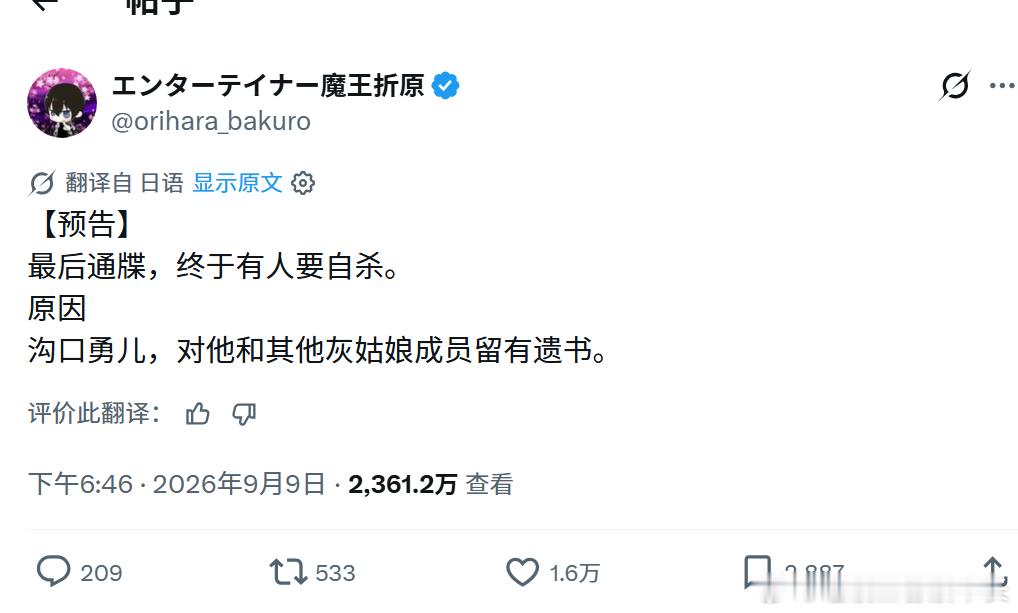1018x613 pixels.
Task: Bookmark the post
Action: (x=757, y=572)
